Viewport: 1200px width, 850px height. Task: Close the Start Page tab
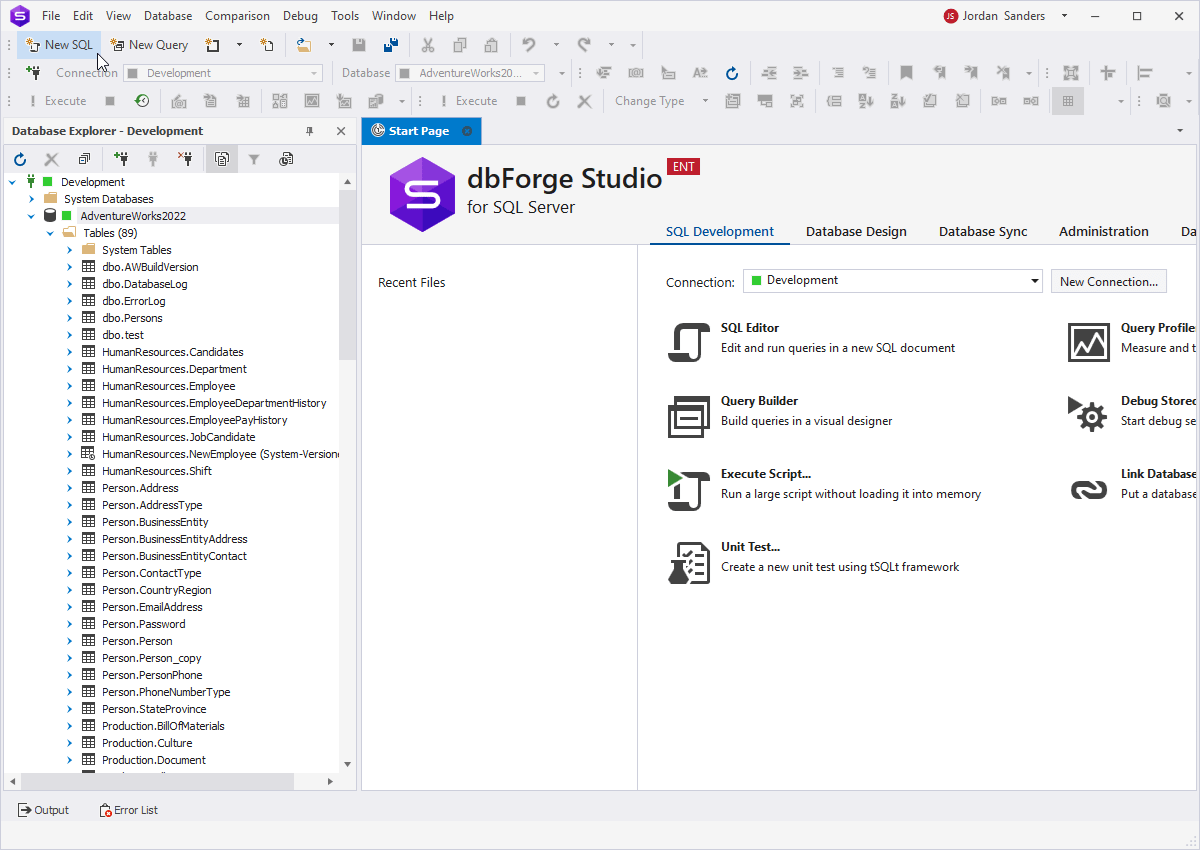pyautogui.click(x=466, y=131)
